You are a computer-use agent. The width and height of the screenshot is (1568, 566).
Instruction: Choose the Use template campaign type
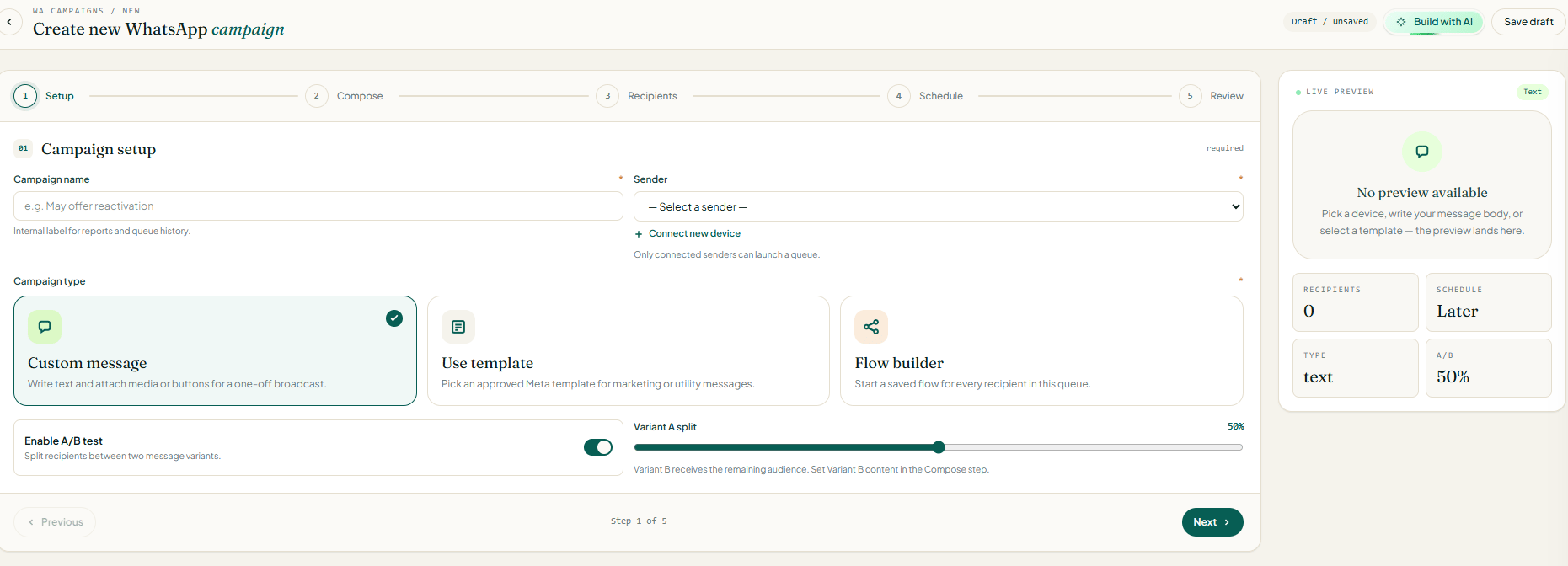(x=629, y=350)
